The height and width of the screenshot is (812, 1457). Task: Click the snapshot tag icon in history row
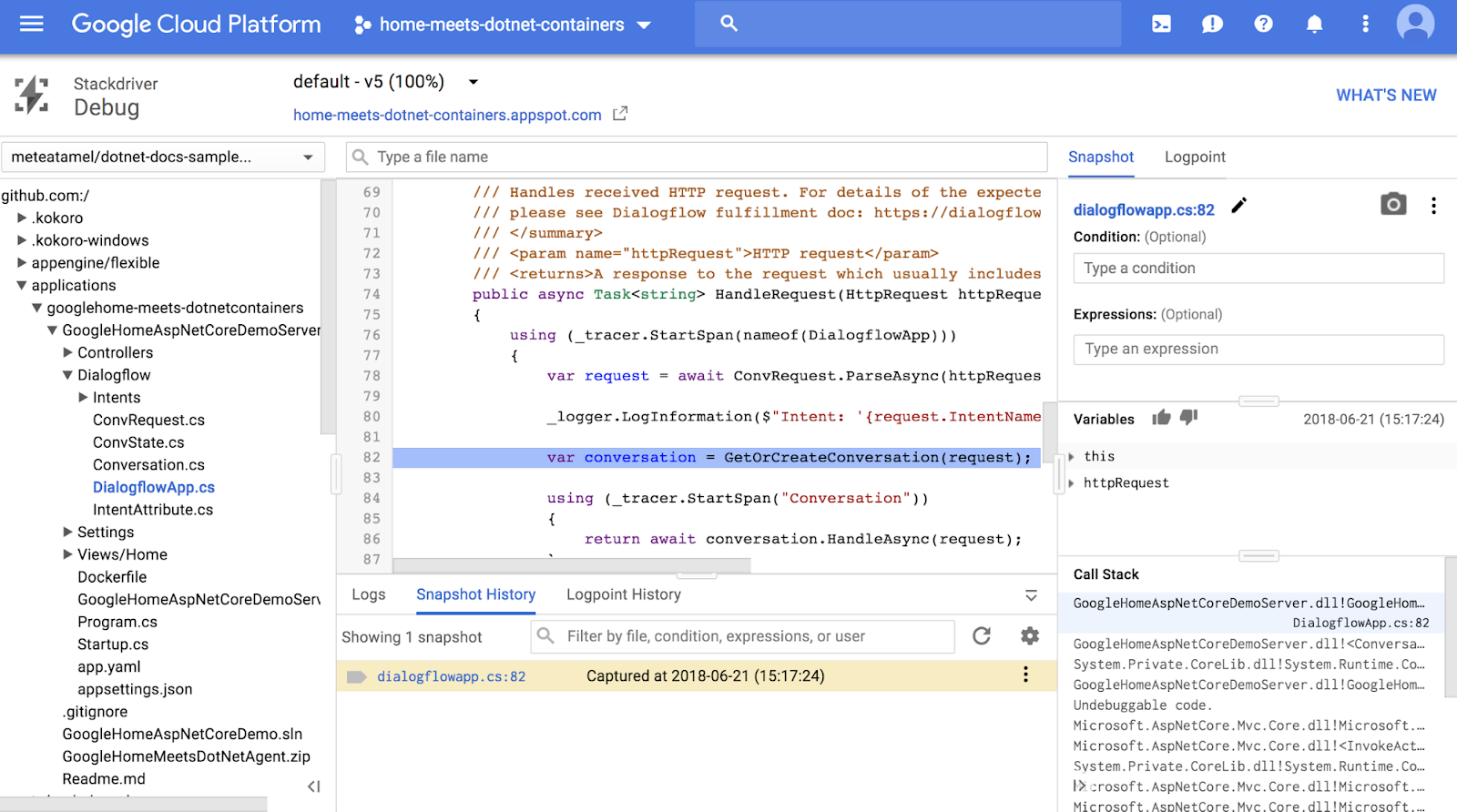[x=357, y=676]
